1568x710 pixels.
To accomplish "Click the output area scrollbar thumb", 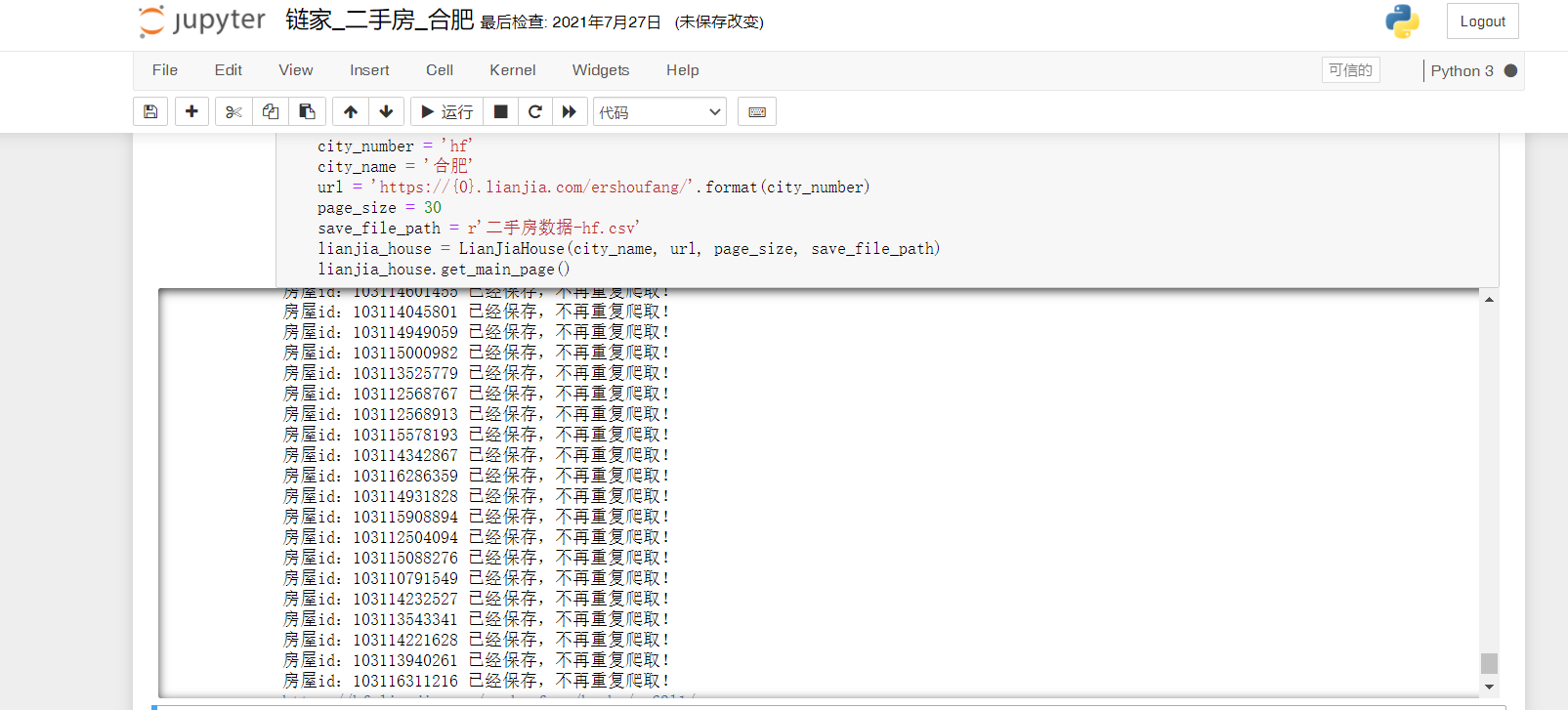I will point(1489,663).
